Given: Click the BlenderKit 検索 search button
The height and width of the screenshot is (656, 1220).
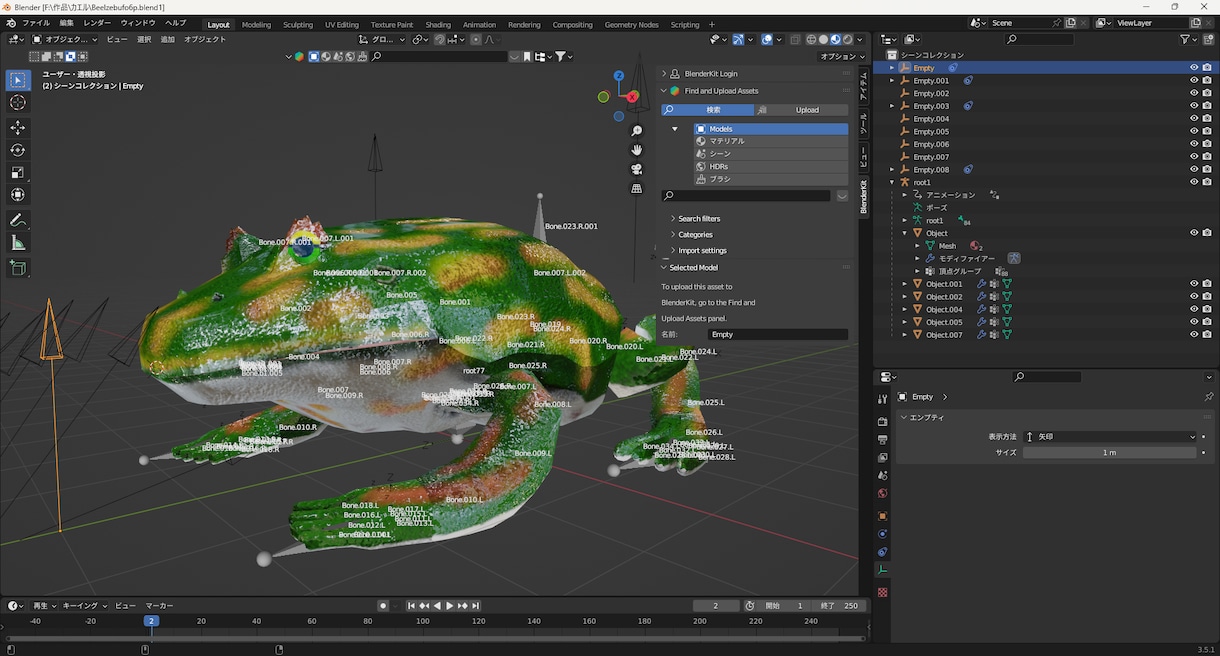Looking at the screenshot, I should (x=707, y=110).
